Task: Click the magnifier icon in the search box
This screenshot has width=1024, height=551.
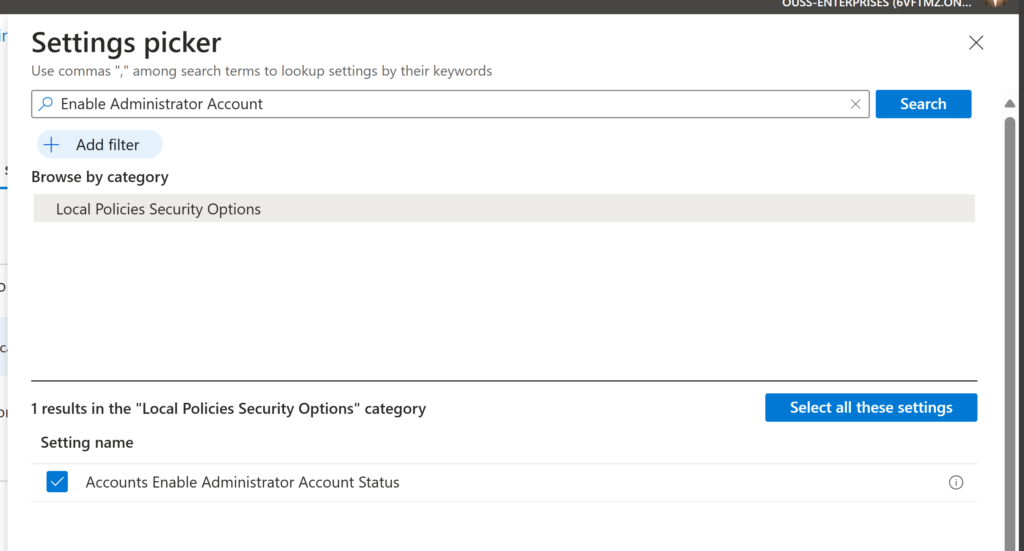Action: (45, 104)
